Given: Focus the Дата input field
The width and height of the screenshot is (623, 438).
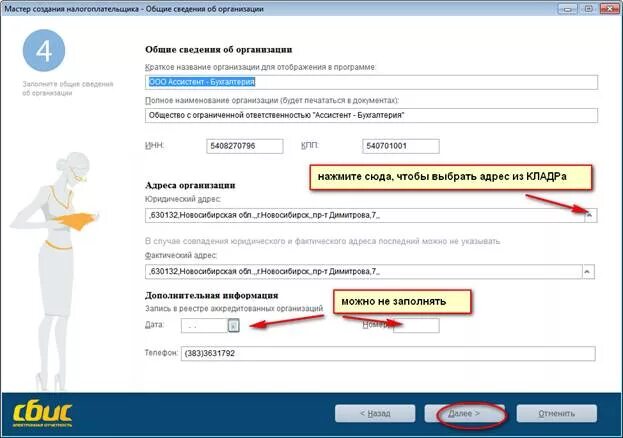Looking at the screenshot, I should [205, 326].
